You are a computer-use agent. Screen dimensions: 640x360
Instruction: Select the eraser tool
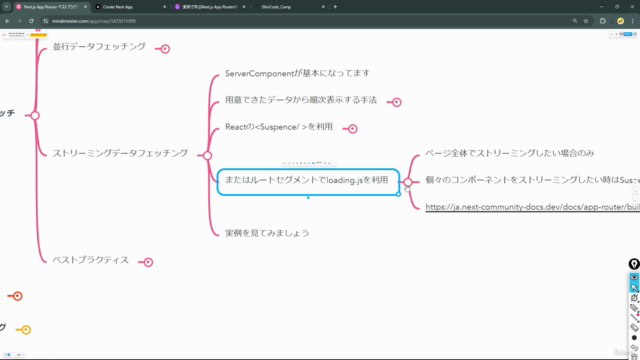634,328
